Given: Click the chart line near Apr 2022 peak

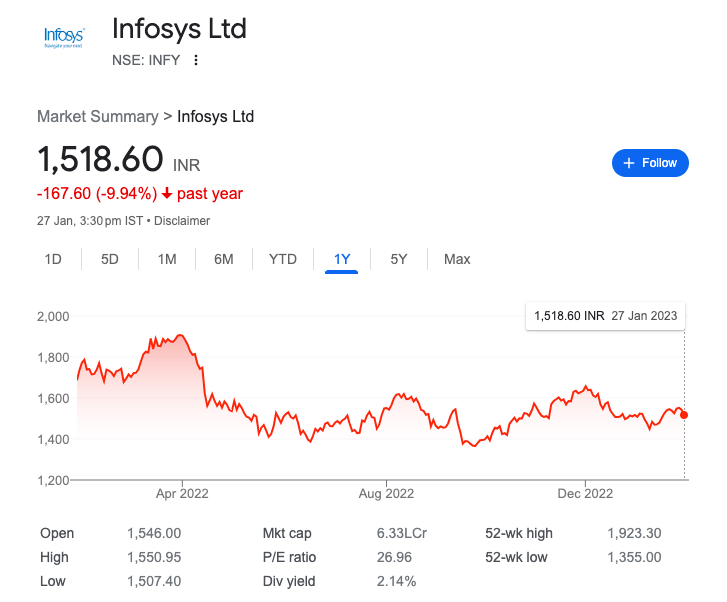Looking at the screenshot, I should (180, 336).
